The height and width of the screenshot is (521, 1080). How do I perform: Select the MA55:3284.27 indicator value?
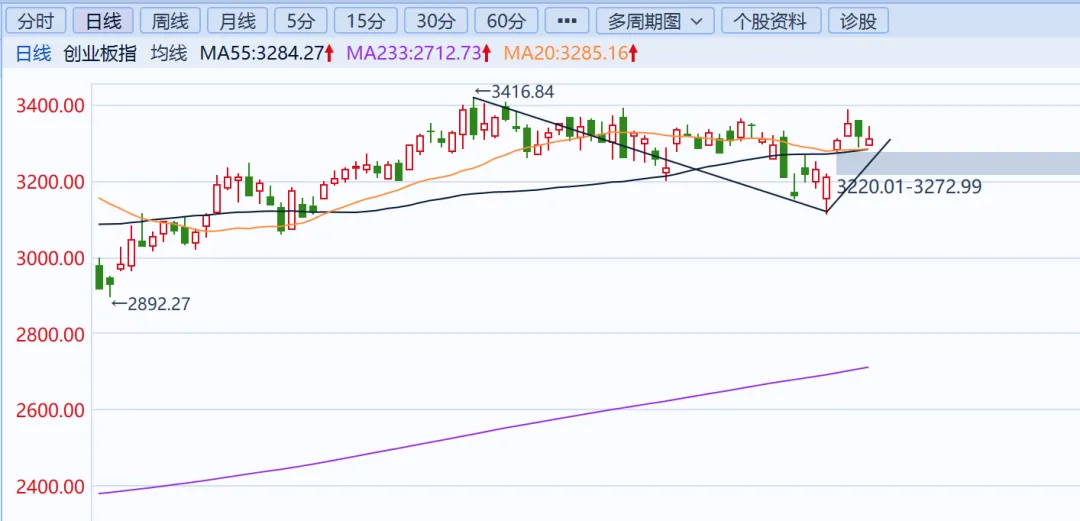tap(267, 53)
